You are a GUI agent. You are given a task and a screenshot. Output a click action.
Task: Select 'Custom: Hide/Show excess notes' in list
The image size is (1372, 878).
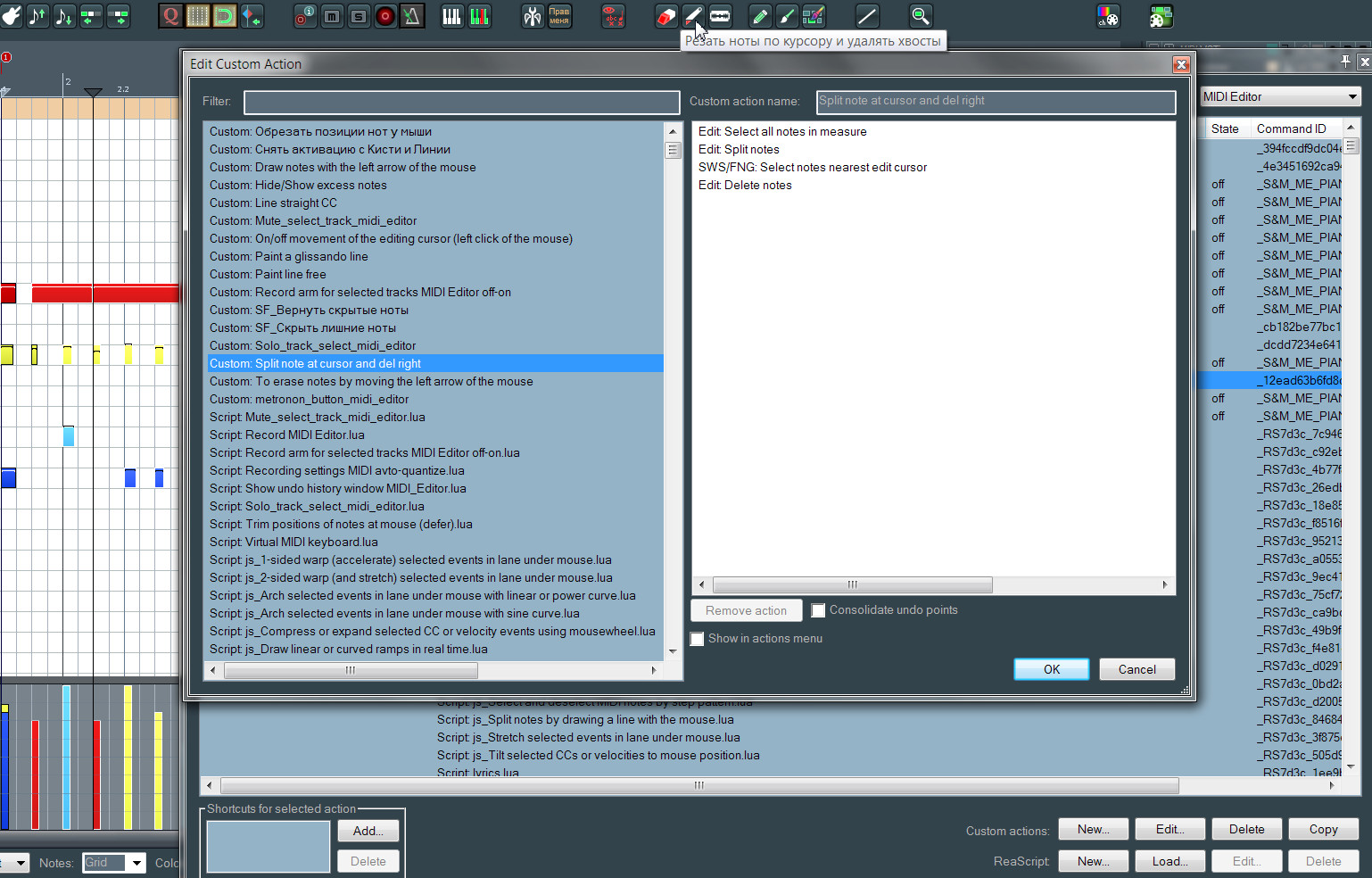tap(298, 185)
